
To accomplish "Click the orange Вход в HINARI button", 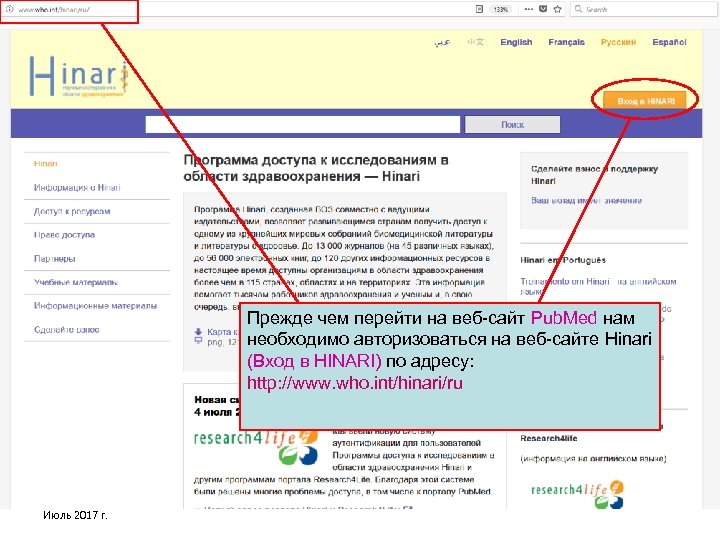I will coord(645,101).
